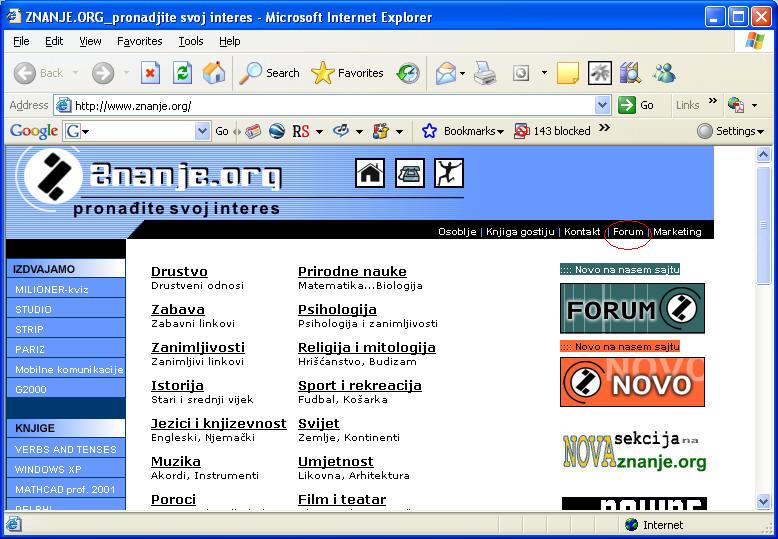Image resolution: width=778 pixels, height=539 pixels.
Task: Open the Messenger icon in the toolbar
Action: 663,73
